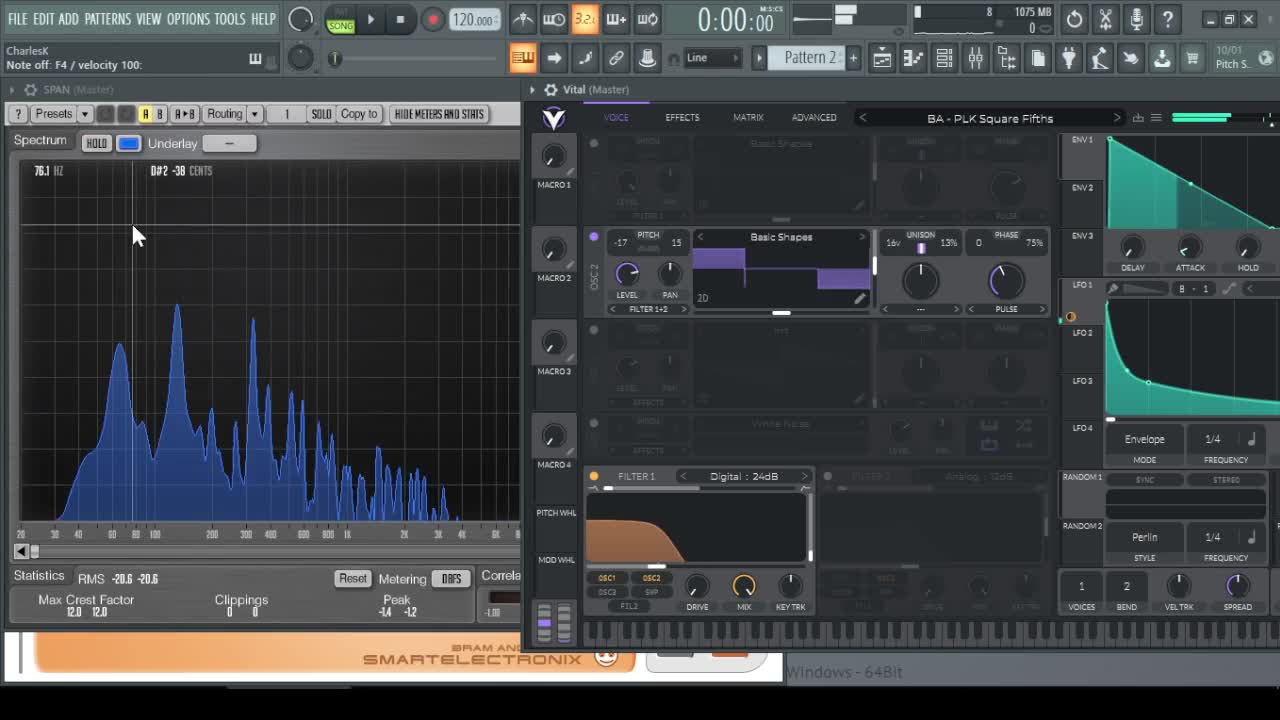
Task: Open the OPTIONS menu
Action: [x=188, y=19]
